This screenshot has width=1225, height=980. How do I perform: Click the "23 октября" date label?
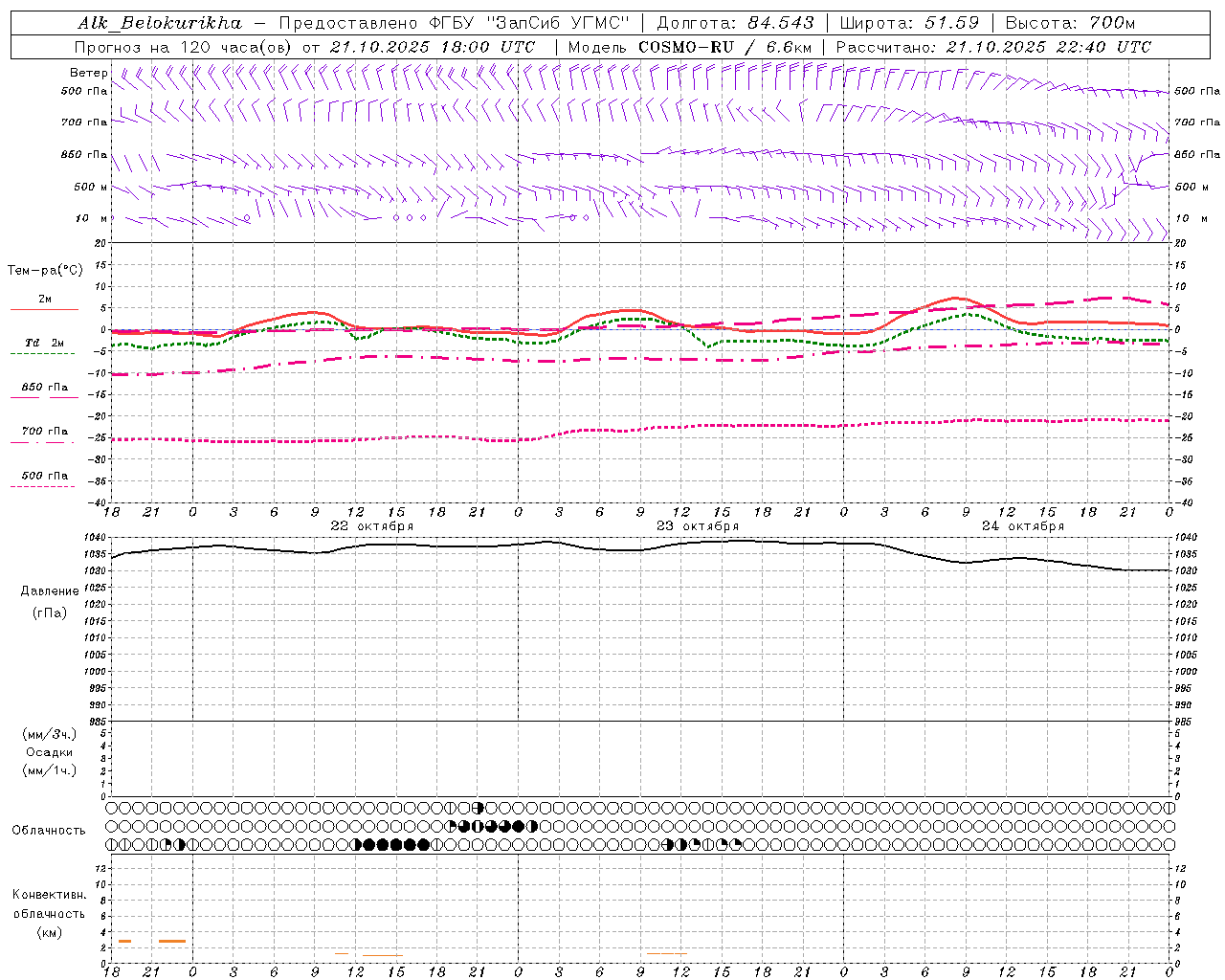point(698,526)
